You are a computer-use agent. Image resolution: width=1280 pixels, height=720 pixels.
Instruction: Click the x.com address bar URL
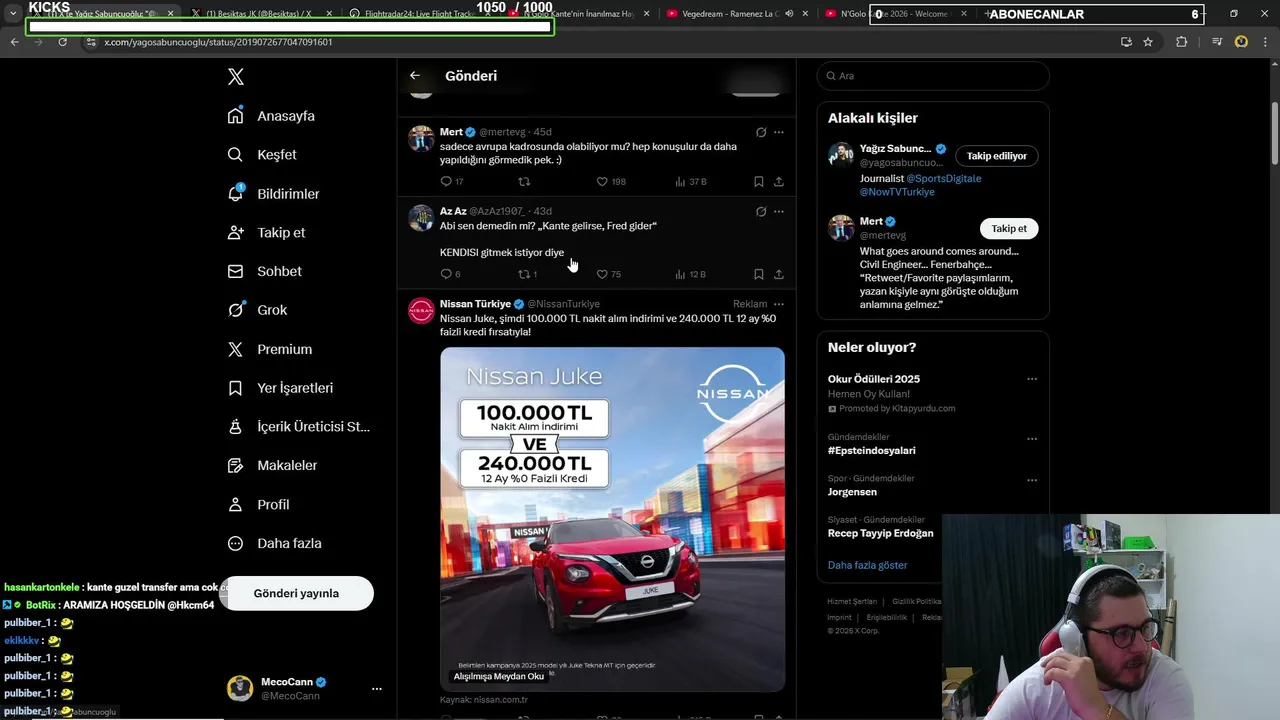pyautogui.click(x=218, y=42)
